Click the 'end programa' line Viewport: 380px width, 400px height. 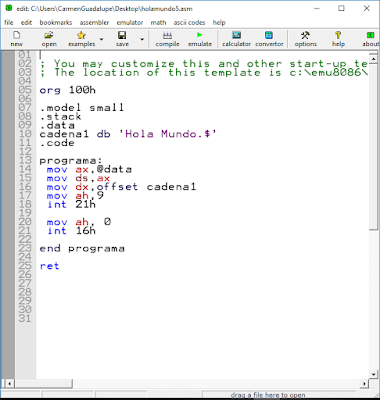tap(82, 249)
